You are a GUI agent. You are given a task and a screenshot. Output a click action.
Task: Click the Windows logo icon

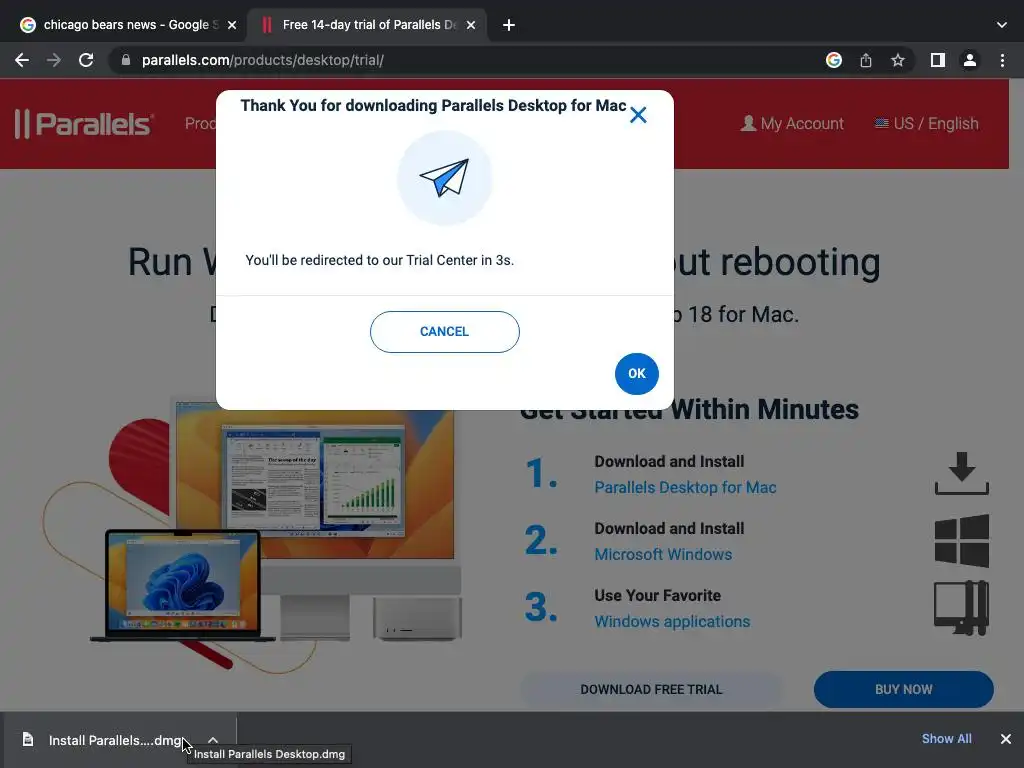point(961,541)
